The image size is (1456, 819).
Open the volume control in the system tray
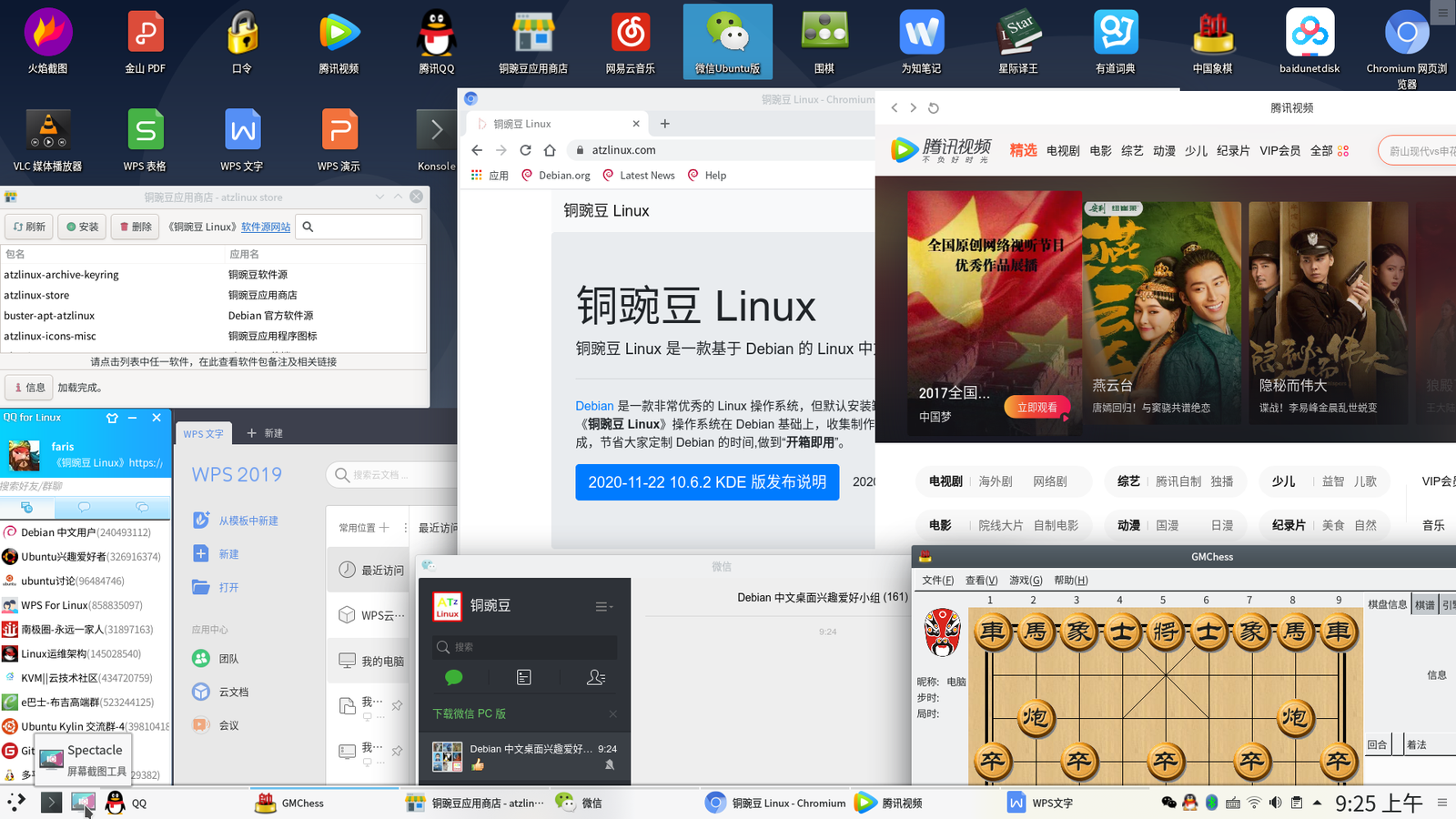[x=1275, y=803]
